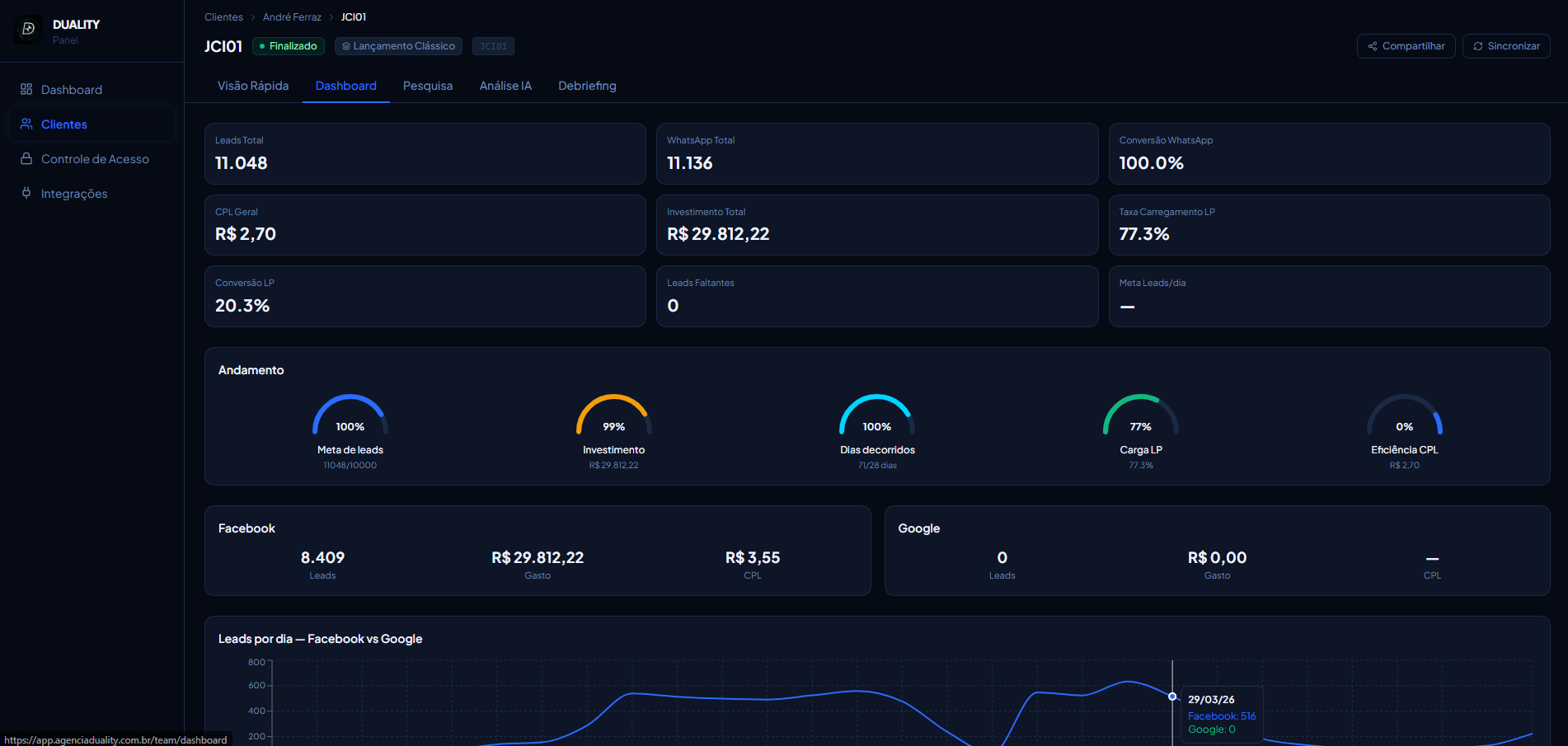Click the JCI01 code badge
1568x746 pixels.
pos(493,46)
